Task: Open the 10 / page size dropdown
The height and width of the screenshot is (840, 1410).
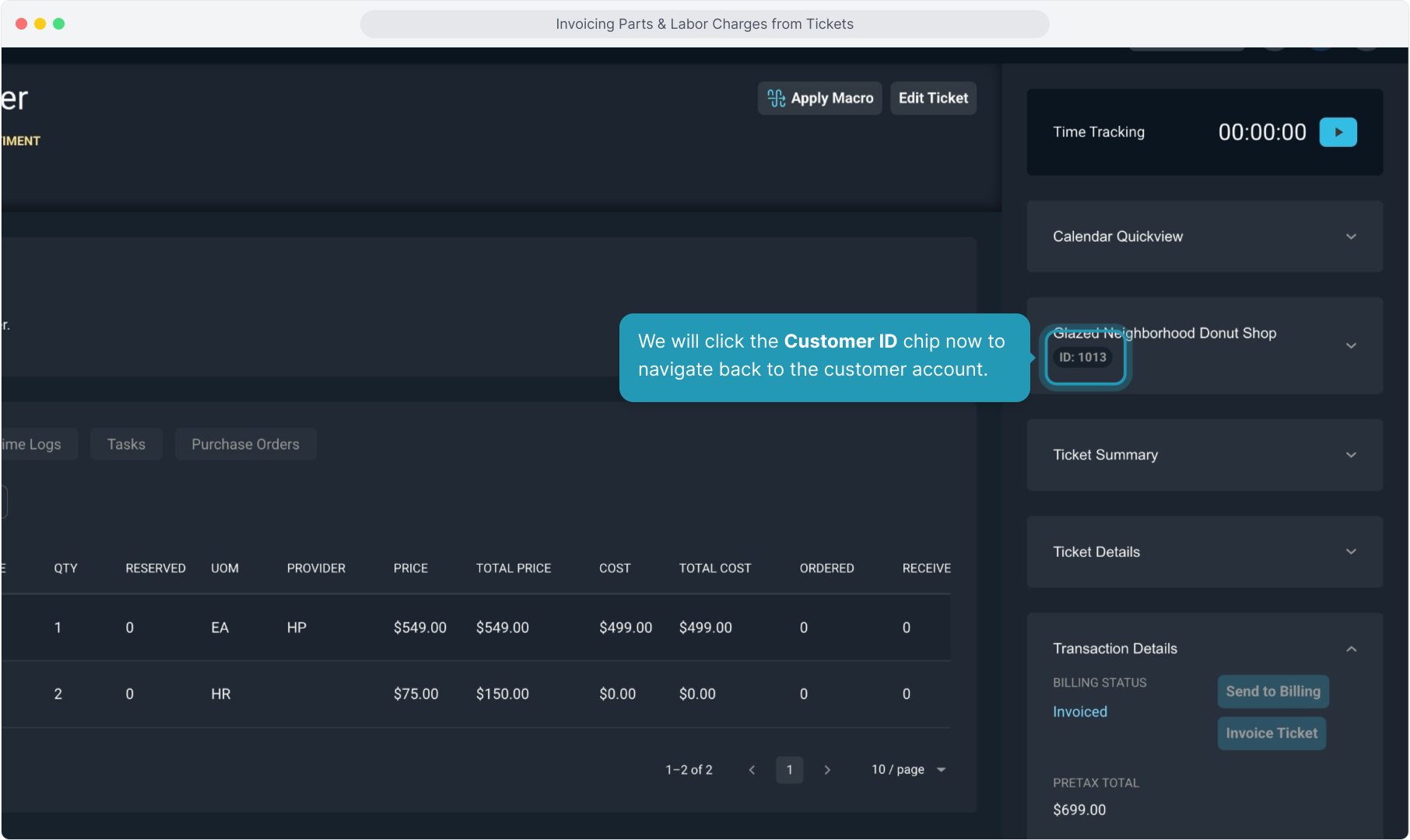Action: coord(908,770)
